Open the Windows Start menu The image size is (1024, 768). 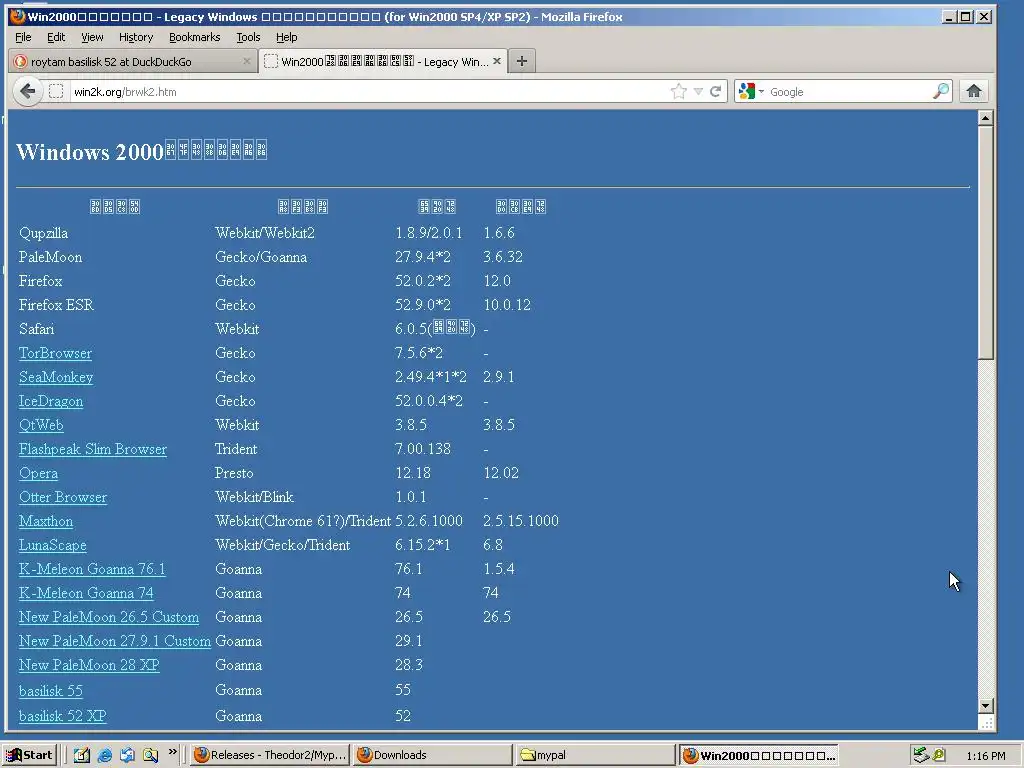[30, 755]
